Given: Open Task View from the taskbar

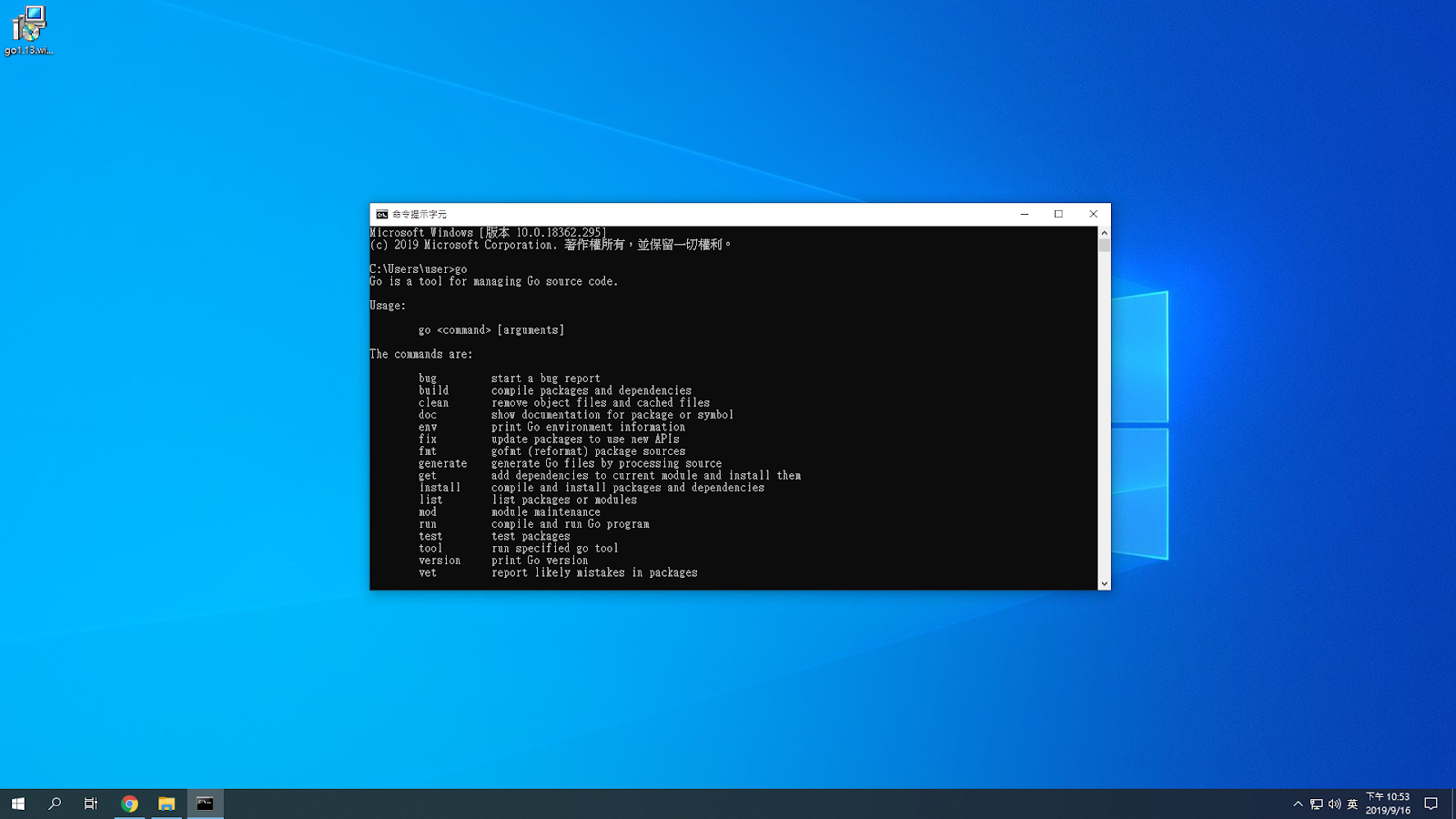Looking at the screenshot, I should tap(91, 804).
